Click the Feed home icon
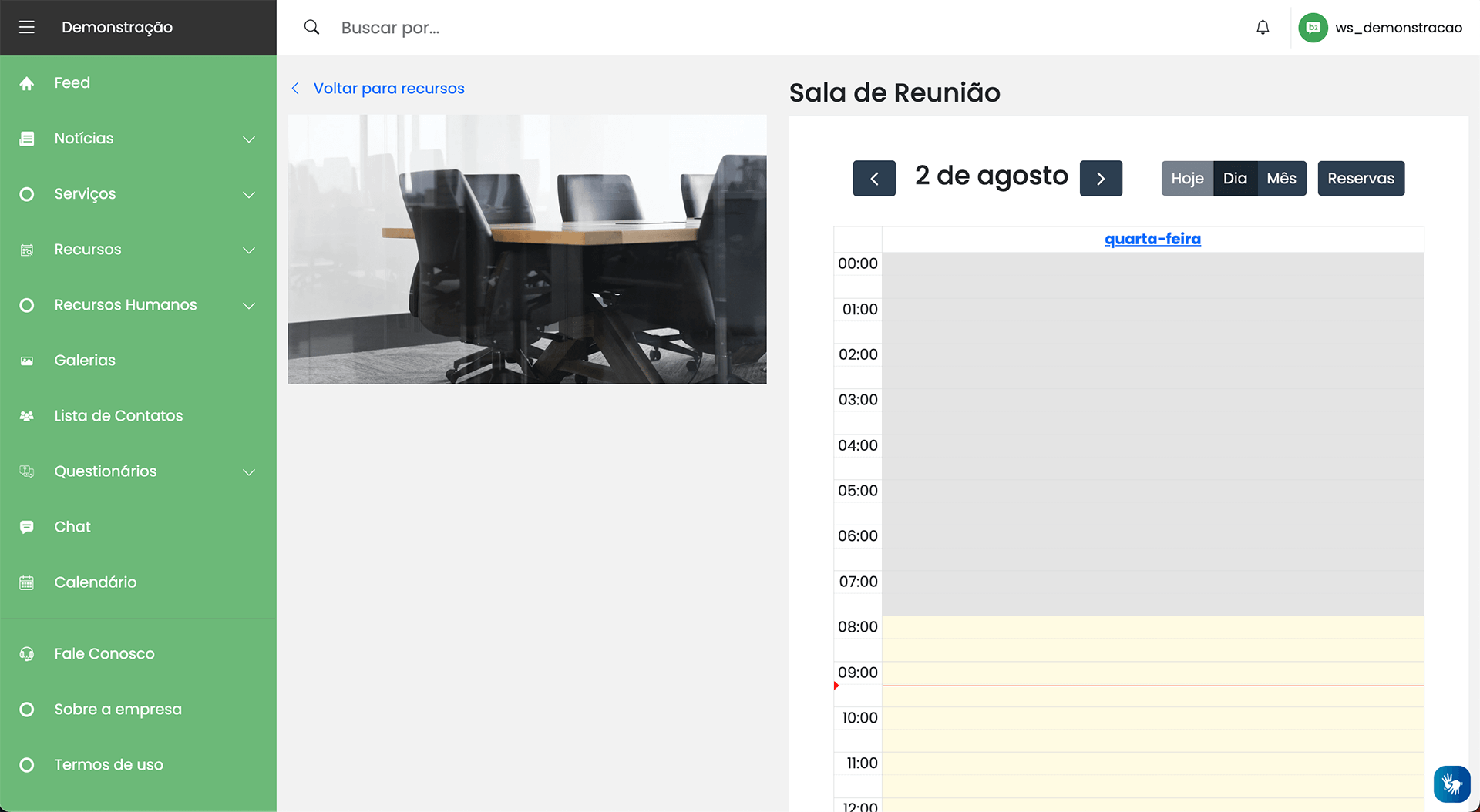This screenshot has width=1480, height=812. click(27, 83)
